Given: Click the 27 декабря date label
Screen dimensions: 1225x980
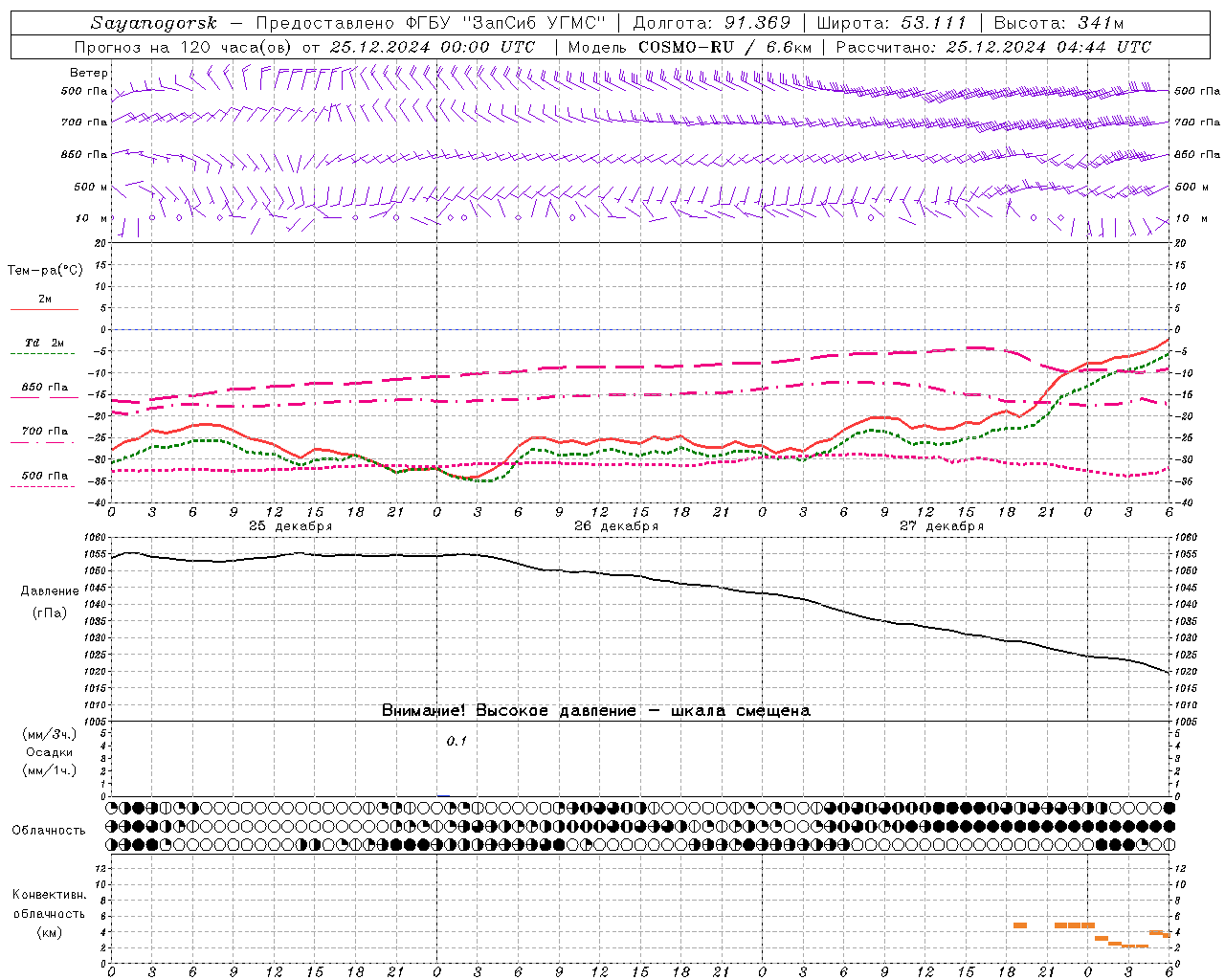Looking at the screenshot, I should pos(942,526).
